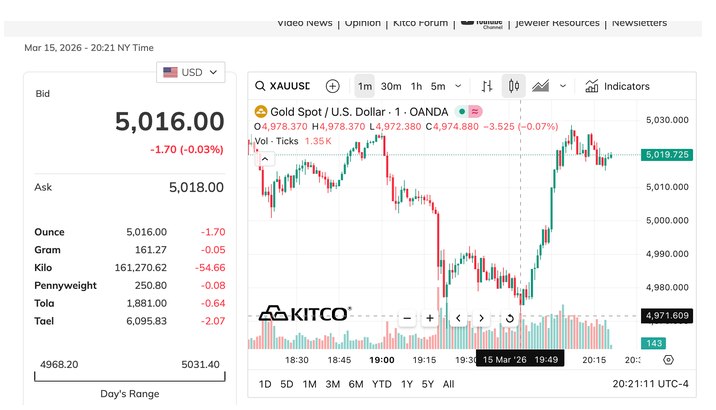Select the 1m interval button
The height and width of the screenshot is (410, 716).
[x=365, y=87]
